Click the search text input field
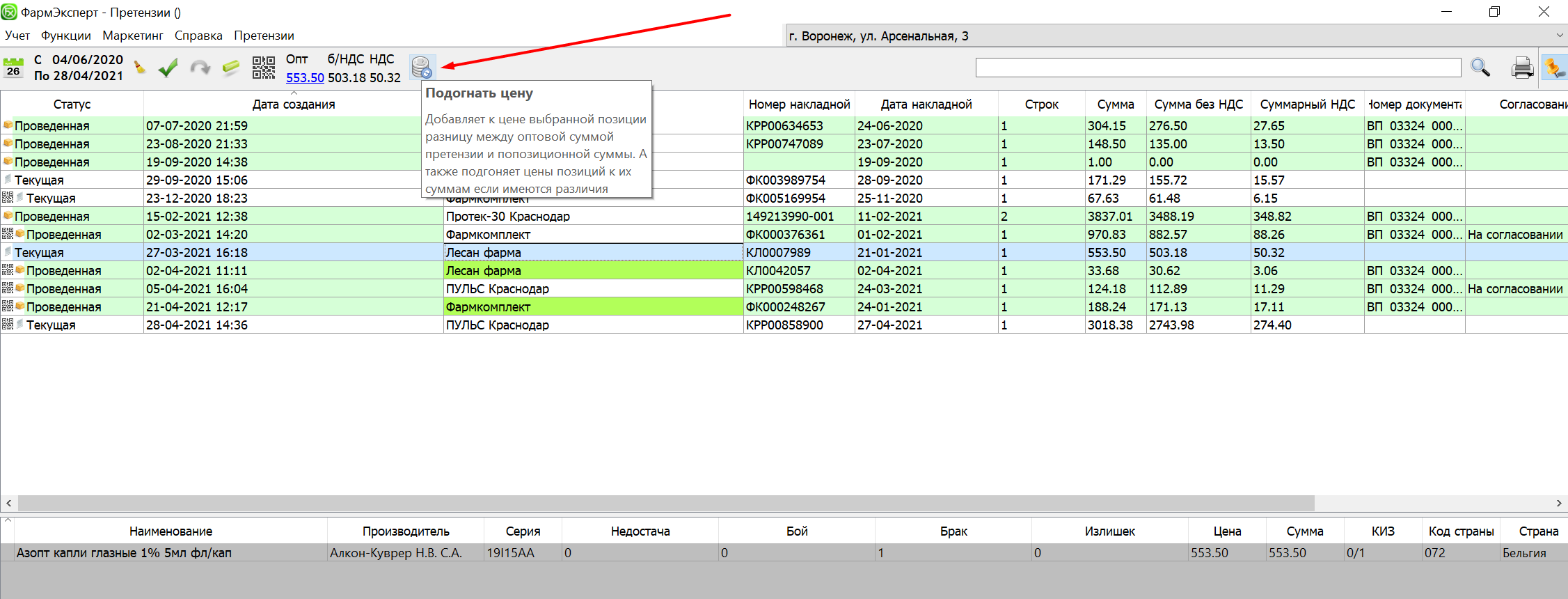This screenshot has height=599, width=1568. (x=1217, y=68)
